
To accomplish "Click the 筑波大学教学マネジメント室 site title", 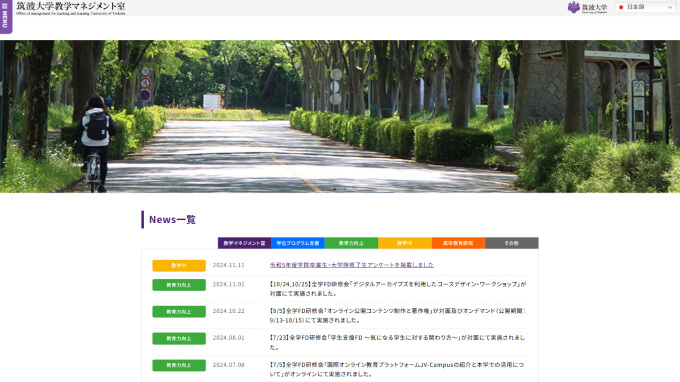I will pos(71,8).
